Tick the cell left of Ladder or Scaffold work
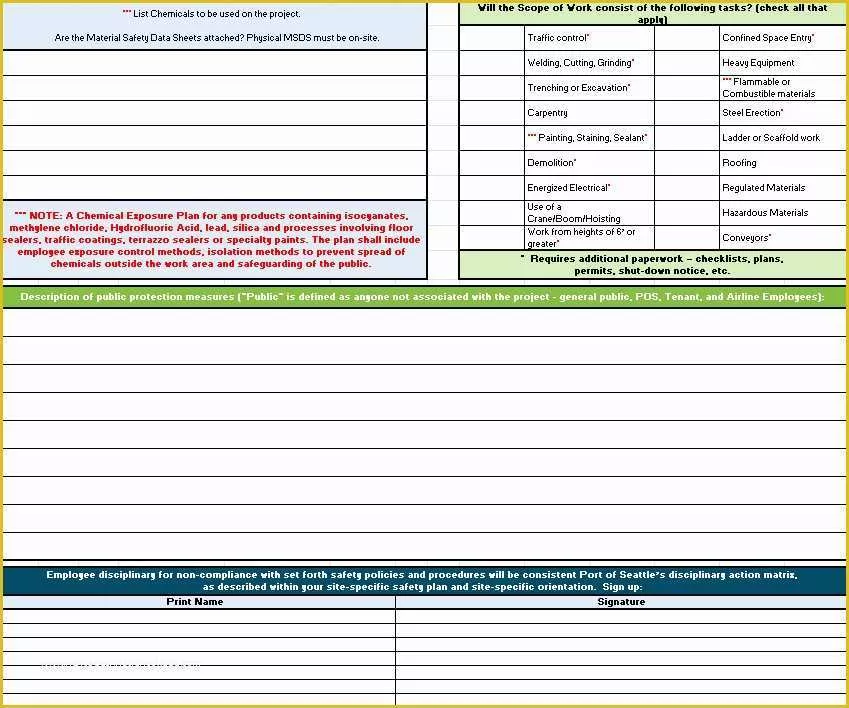The image size is (849, 708). click(687, 137)
